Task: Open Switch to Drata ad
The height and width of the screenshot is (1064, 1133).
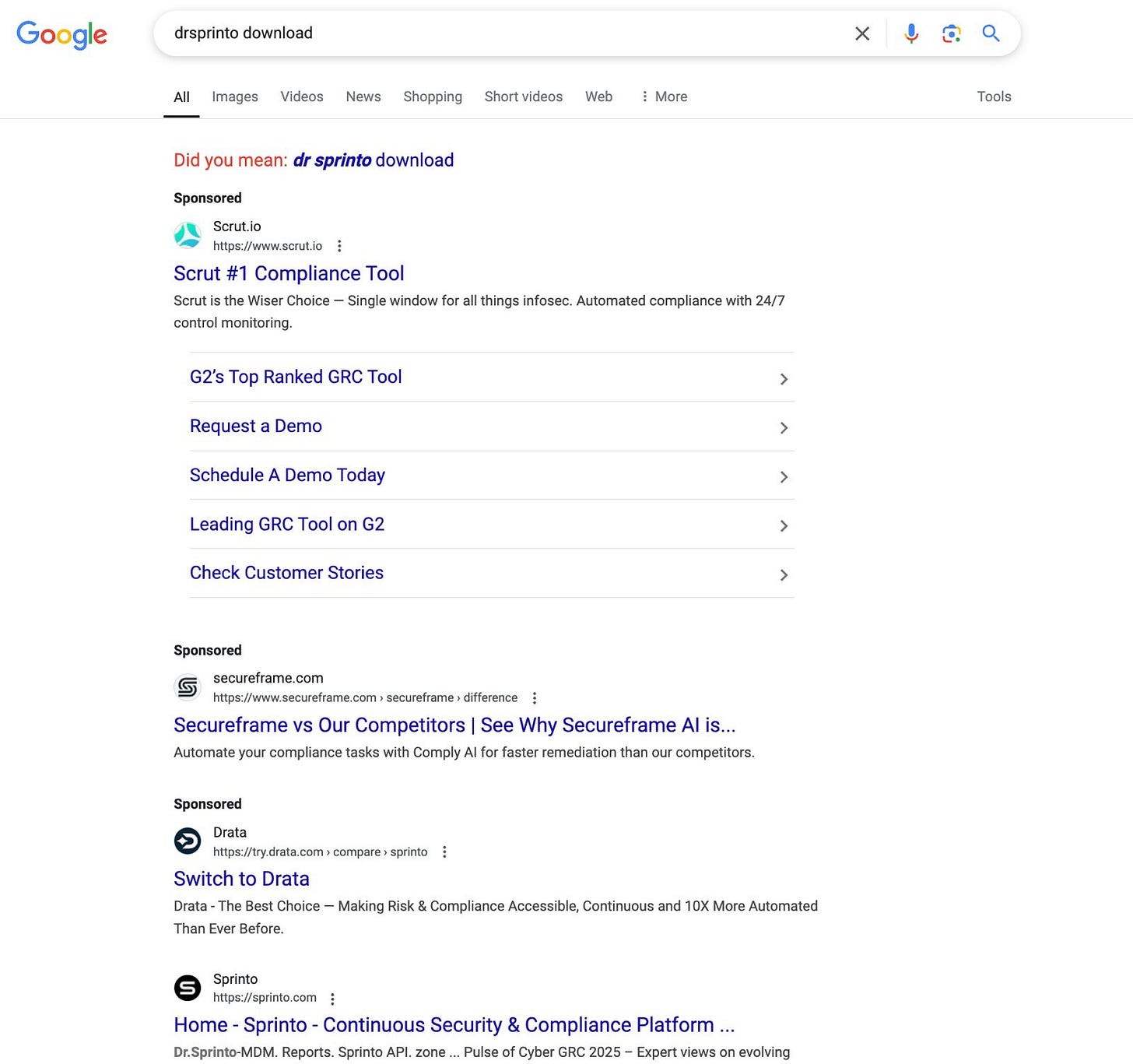Action: (x=241, y=879)
